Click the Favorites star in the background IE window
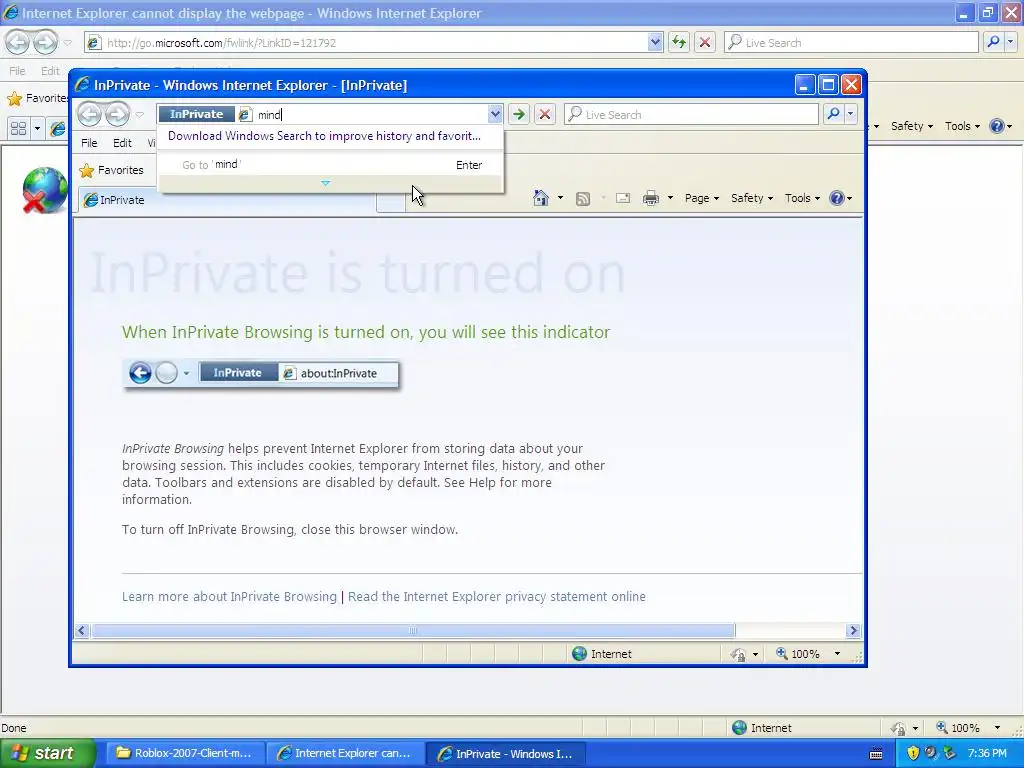 [x=14, y=99]
